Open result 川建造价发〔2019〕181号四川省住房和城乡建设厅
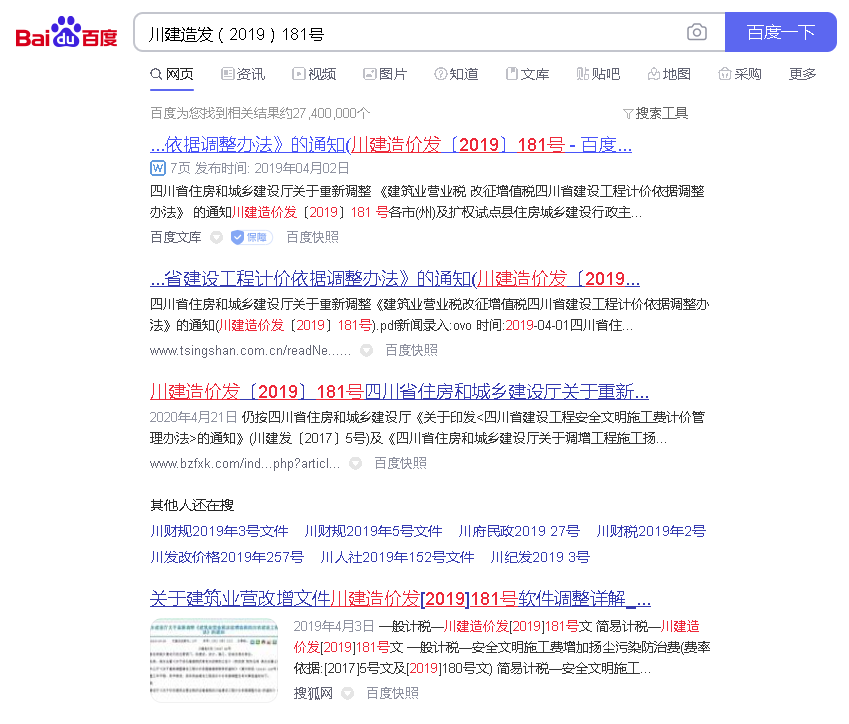This screenshot has width=849, height=724. click(x=400, y=392)
